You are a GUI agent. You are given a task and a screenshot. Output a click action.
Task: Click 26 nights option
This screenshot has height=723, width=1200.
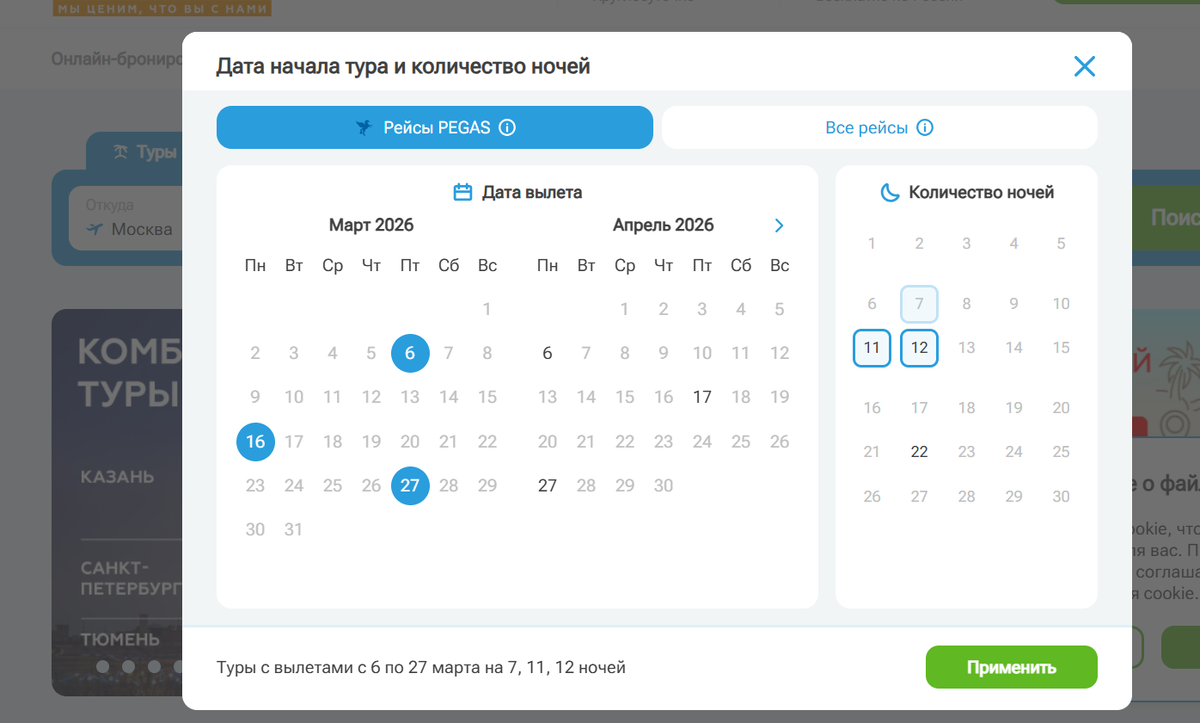[872, 496]
